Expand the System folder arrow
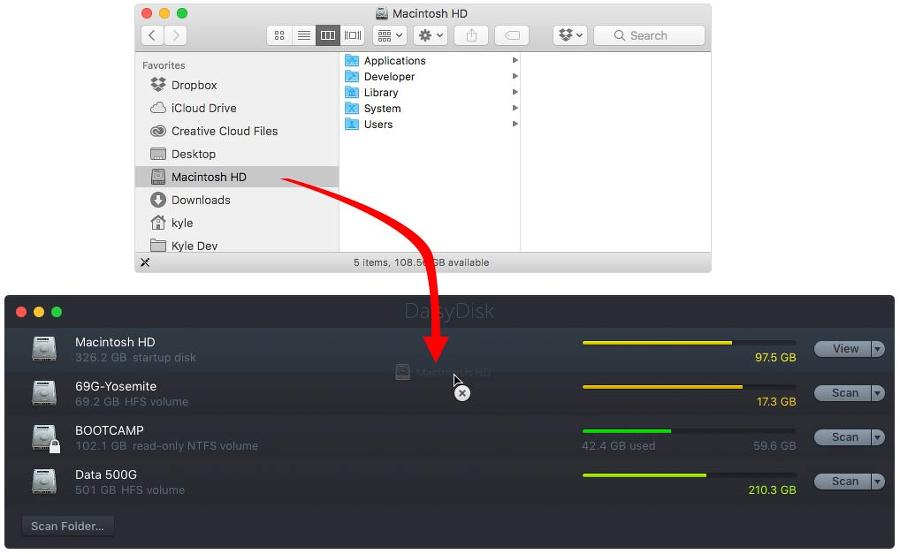This screenshot has width=900, height=554. tap(515, 108)
